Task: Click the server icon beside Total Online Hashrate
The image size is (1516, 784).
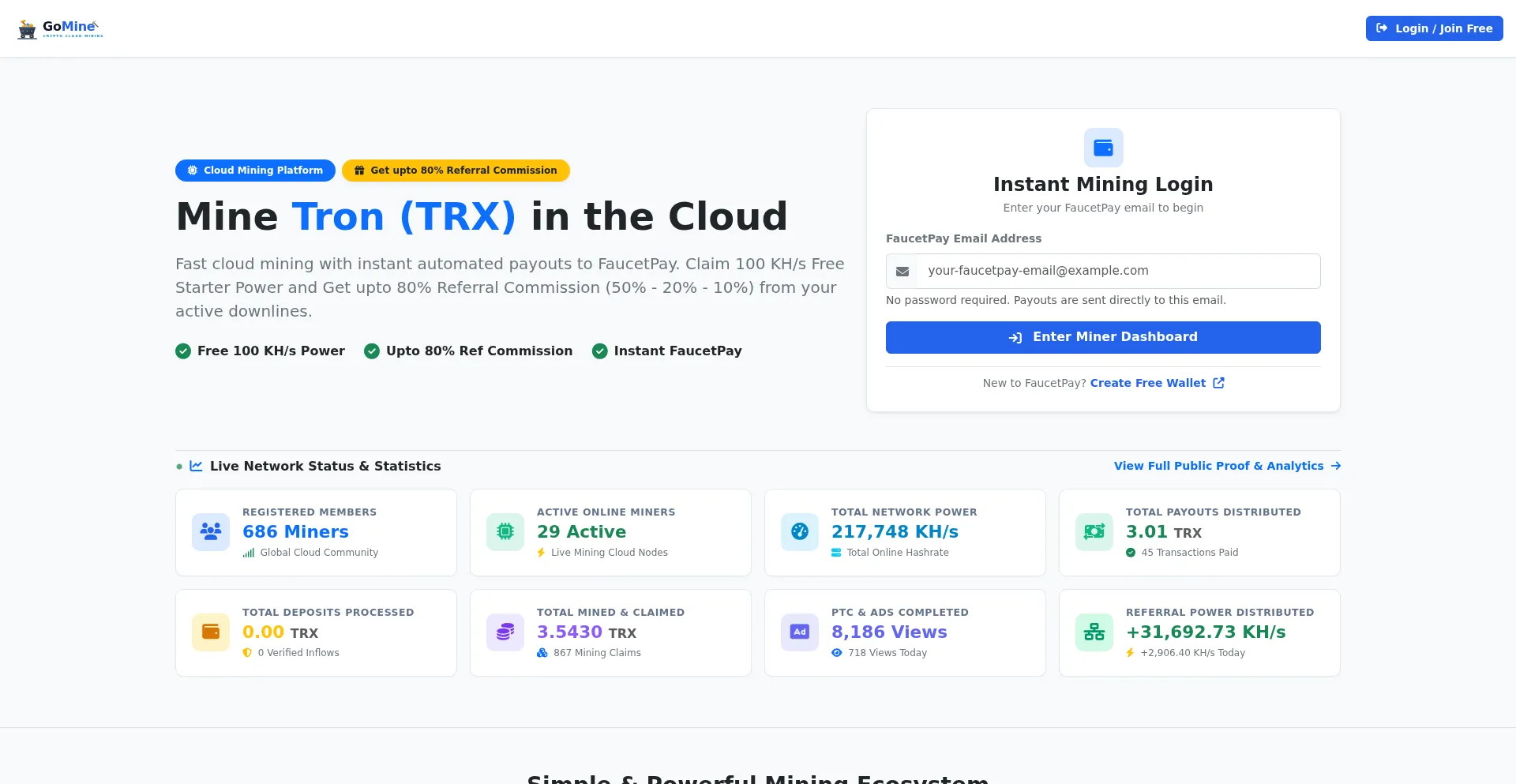Action: tap(836, 553)
